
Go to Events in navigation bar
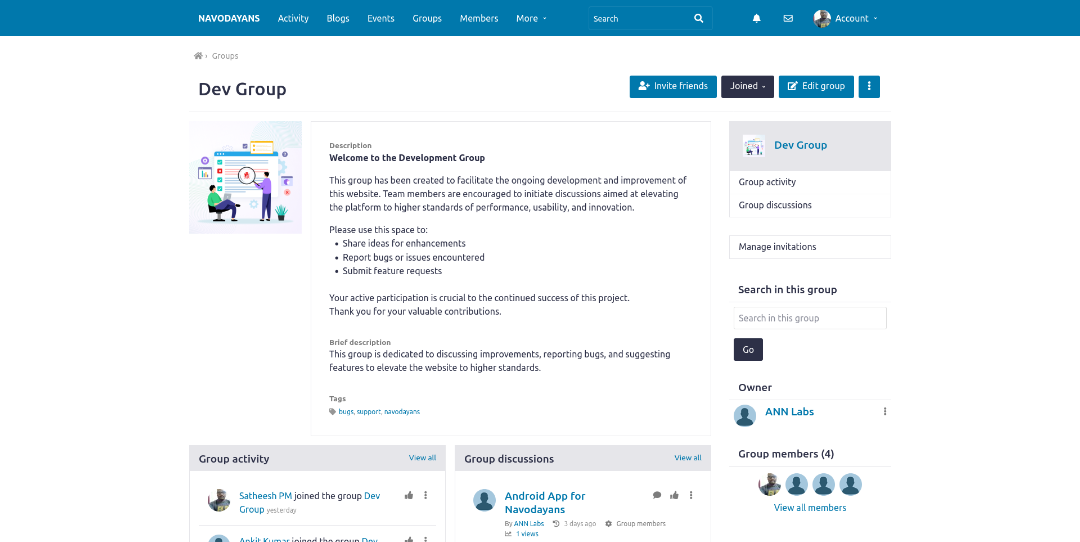[380, 18]
